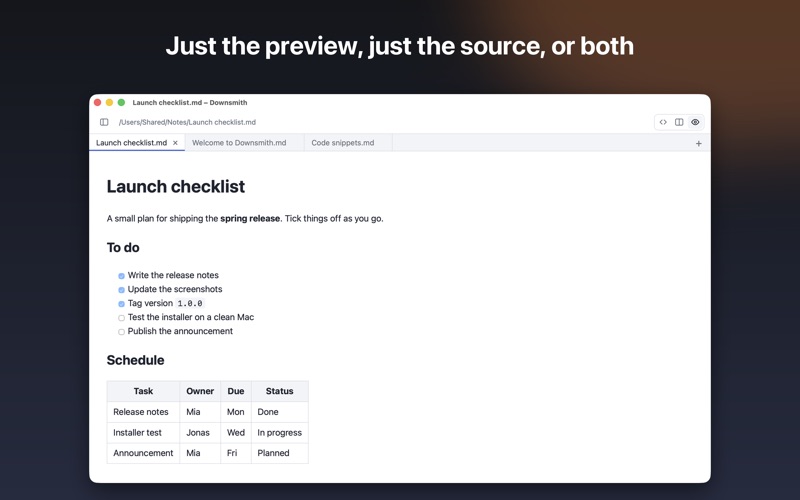
Task: Click the yellow minimize window button
Action: point(109,103)
